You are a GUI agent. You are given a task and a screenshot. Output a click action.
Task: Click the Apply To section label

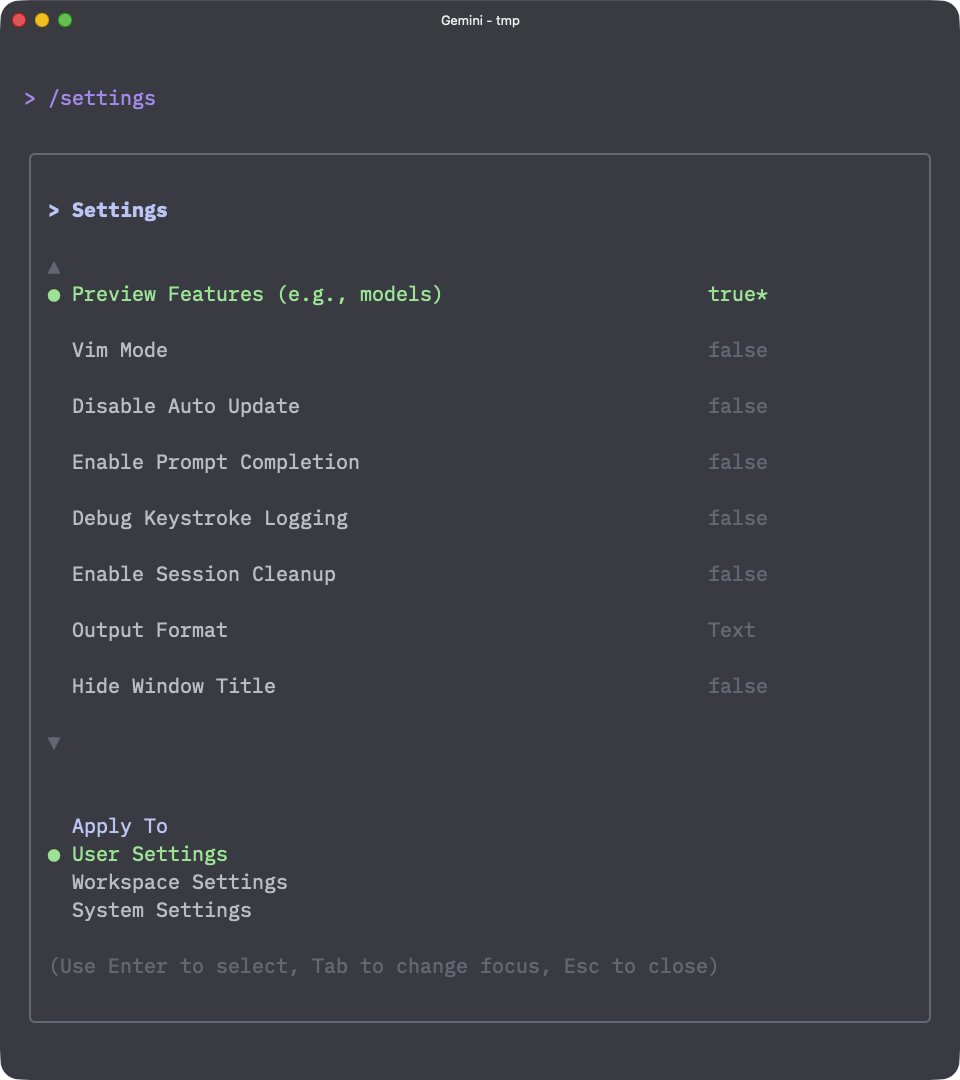pyautogui.click(x=120, y=826)
